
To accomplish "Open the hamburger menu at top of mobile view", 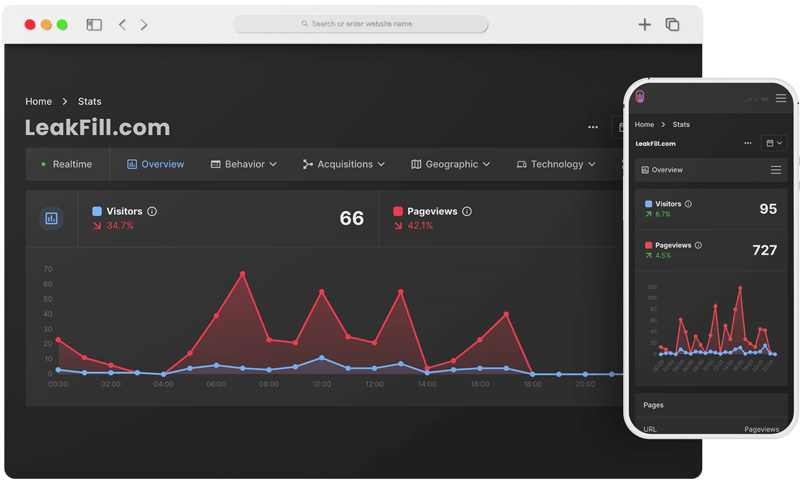I will (780, 98).
